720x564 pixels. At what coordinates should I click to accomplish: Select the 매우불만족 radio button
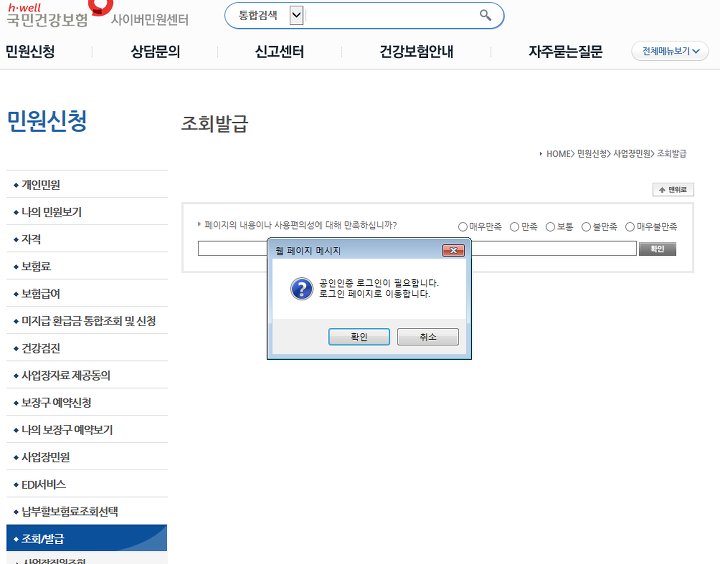point(630,227)
